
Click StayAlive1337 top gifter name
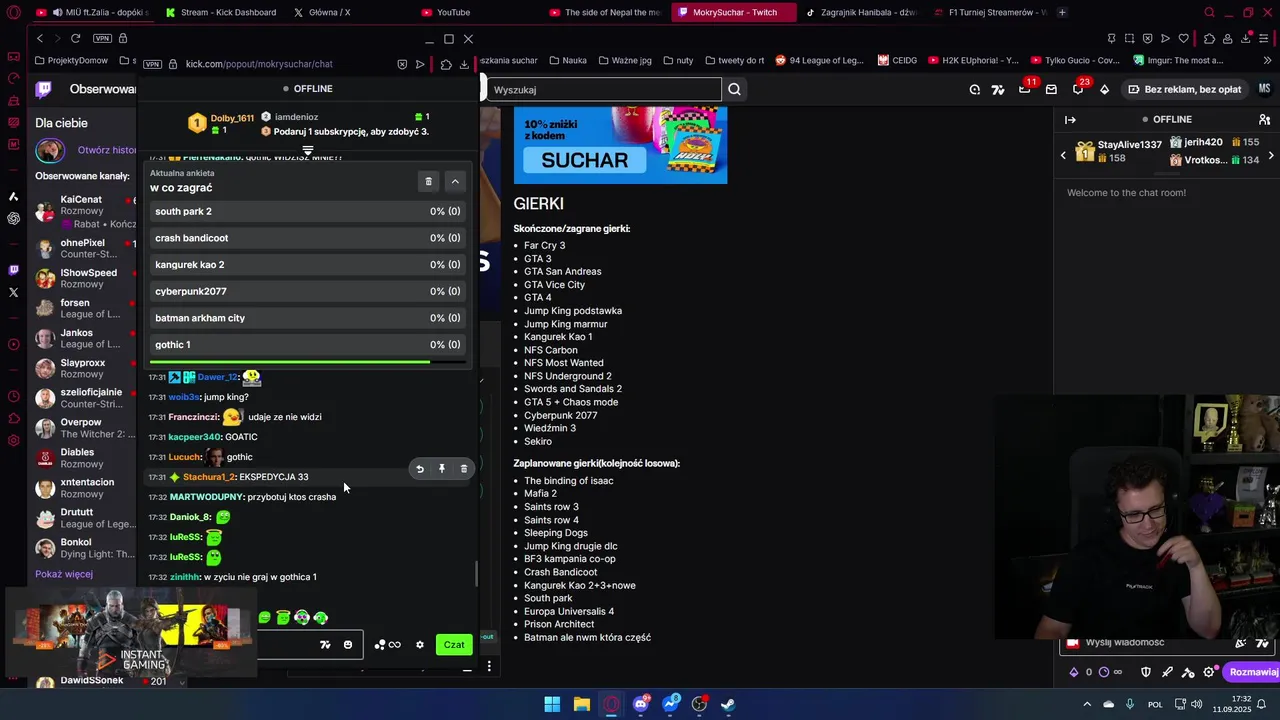click(1130, 145)
